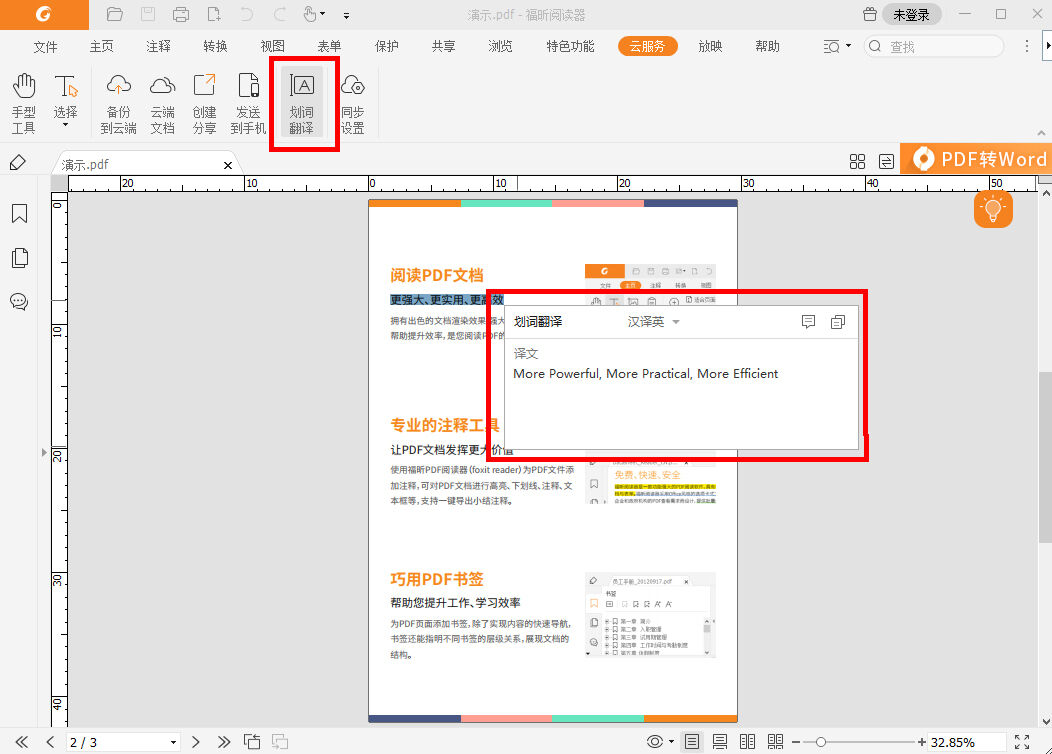Switch to single page view mode
1052x754 pixels.
point(691,741)
